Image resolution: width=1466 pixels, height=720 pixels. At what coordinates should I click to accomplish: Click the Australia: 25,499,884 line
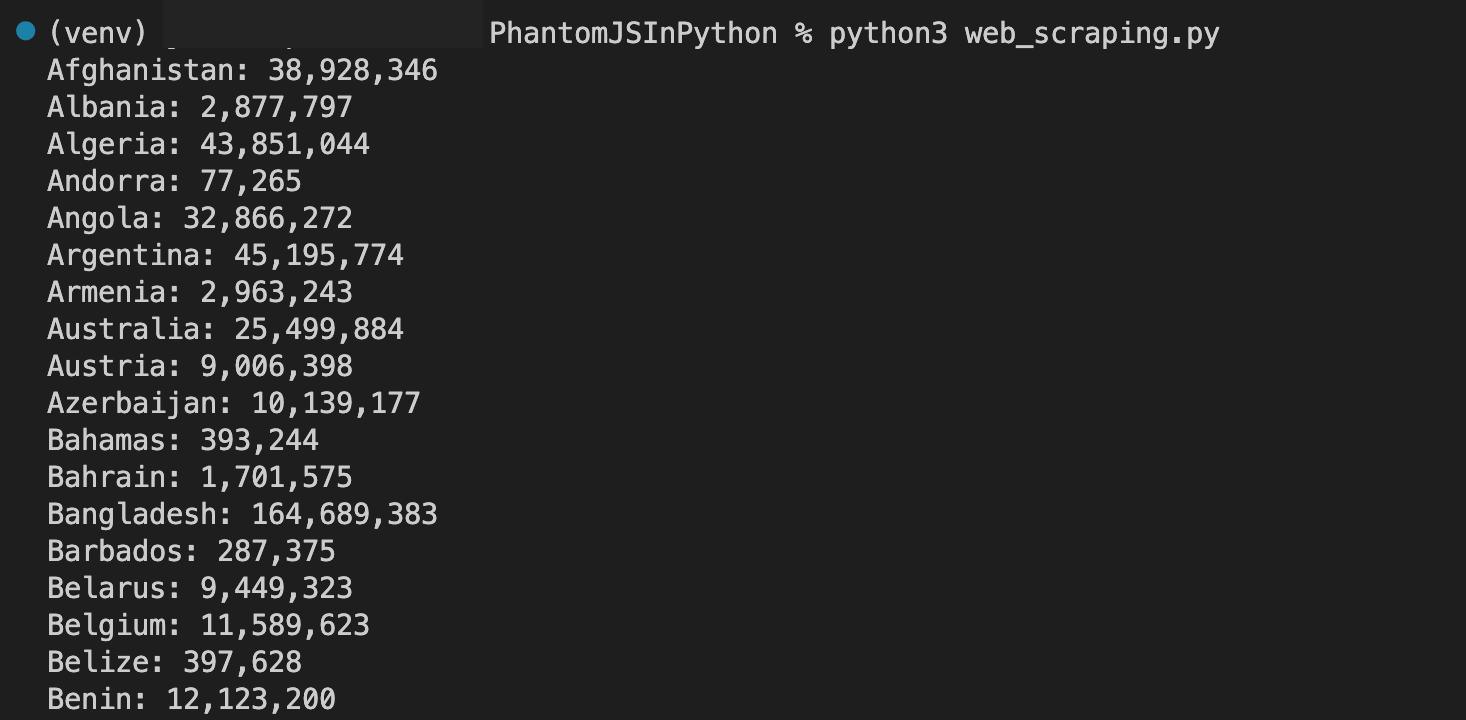pos(225,329)
